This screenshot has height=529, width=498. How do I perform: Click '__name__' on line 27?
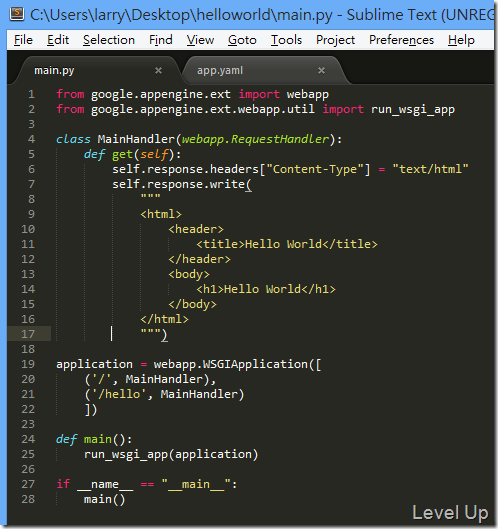pyautogui.click(x=105, y=485)
